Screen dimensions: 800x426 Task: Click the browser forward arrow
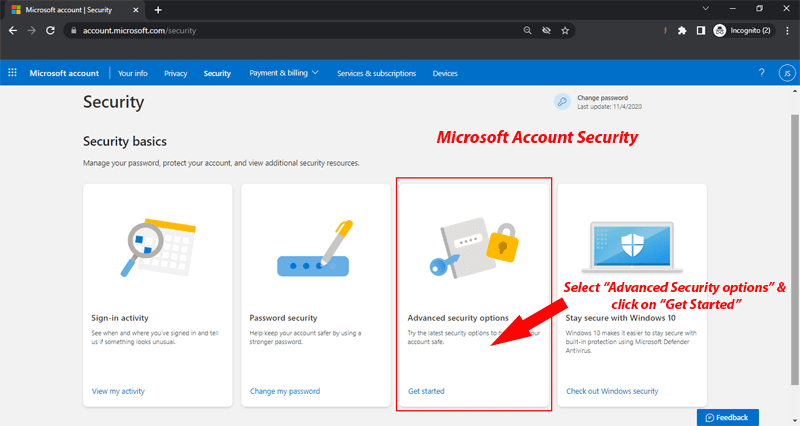click(x=32, y=31)
